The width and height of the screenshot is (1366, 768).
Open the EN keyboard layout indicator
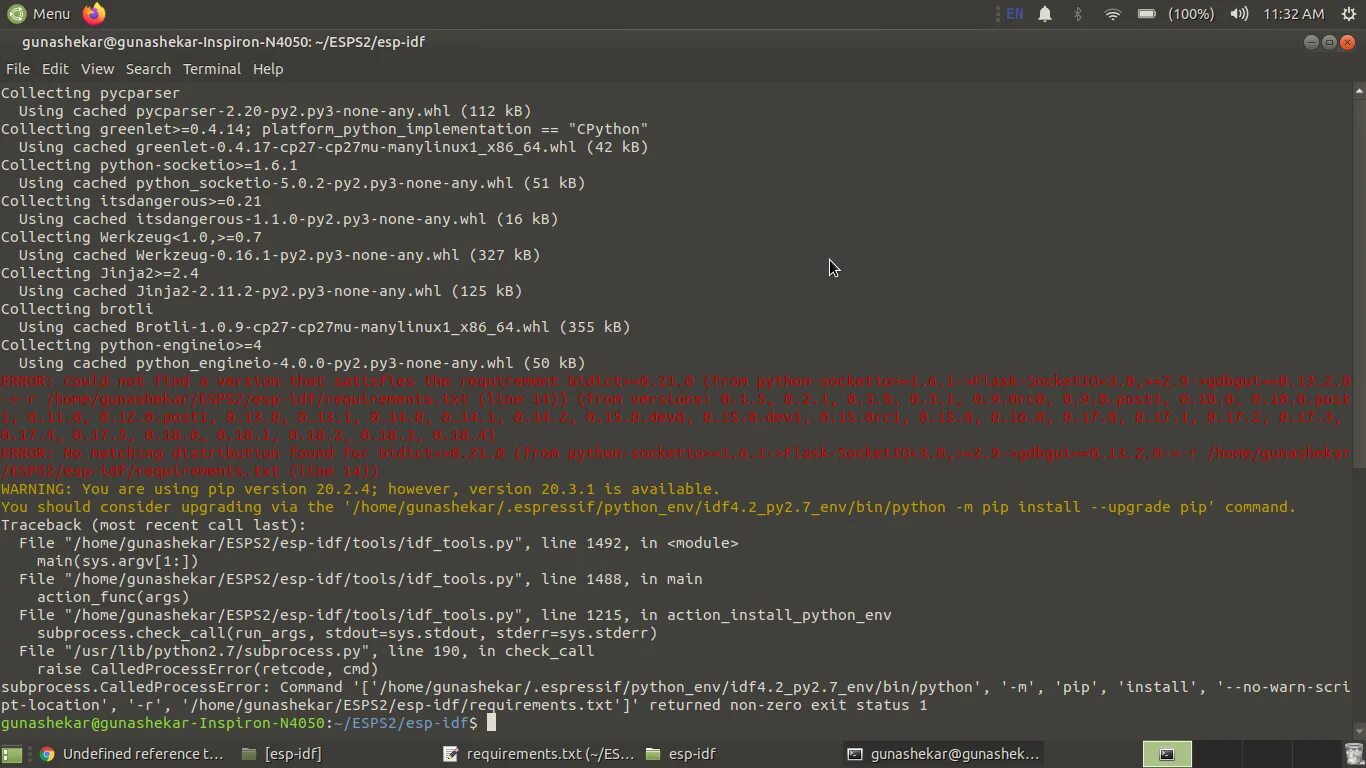(1014, 14)
